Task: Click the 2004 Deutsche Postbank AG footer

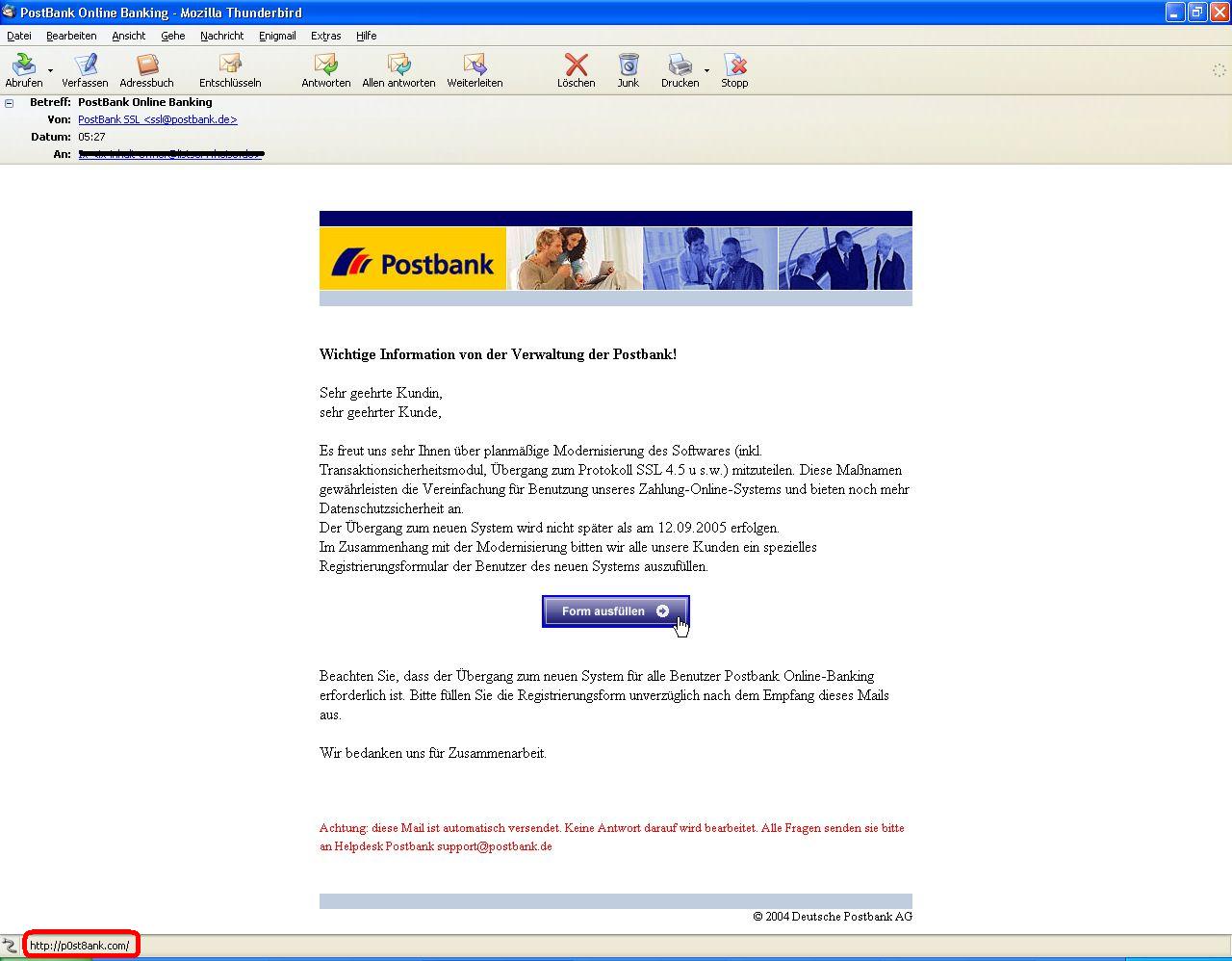Action: click(x=833, y=917)
